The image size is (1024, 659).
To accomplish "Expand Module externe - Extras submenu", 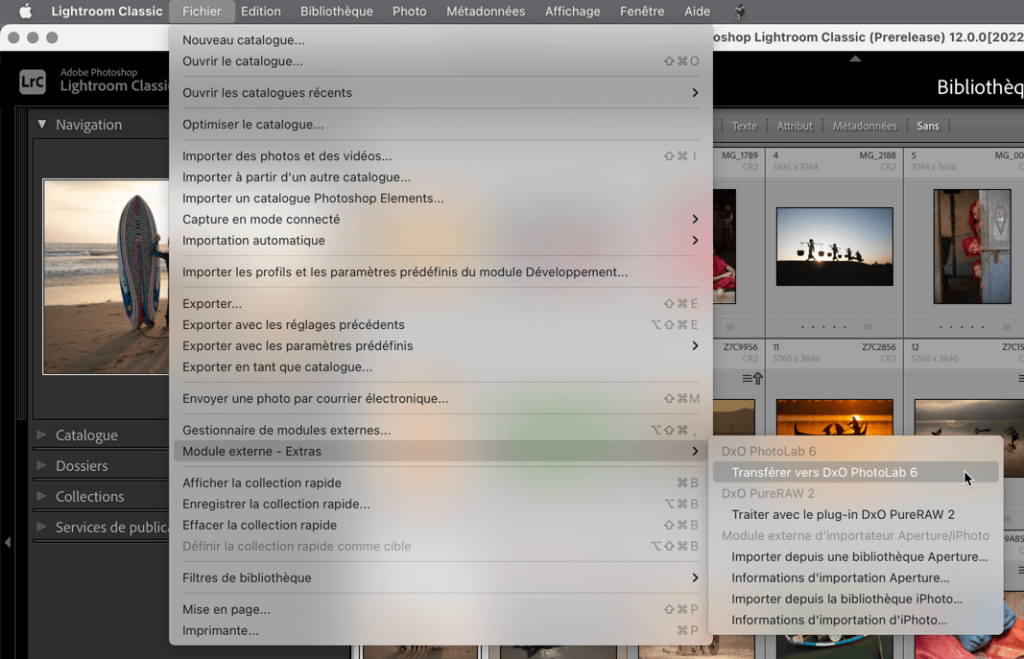I will 440,451.
